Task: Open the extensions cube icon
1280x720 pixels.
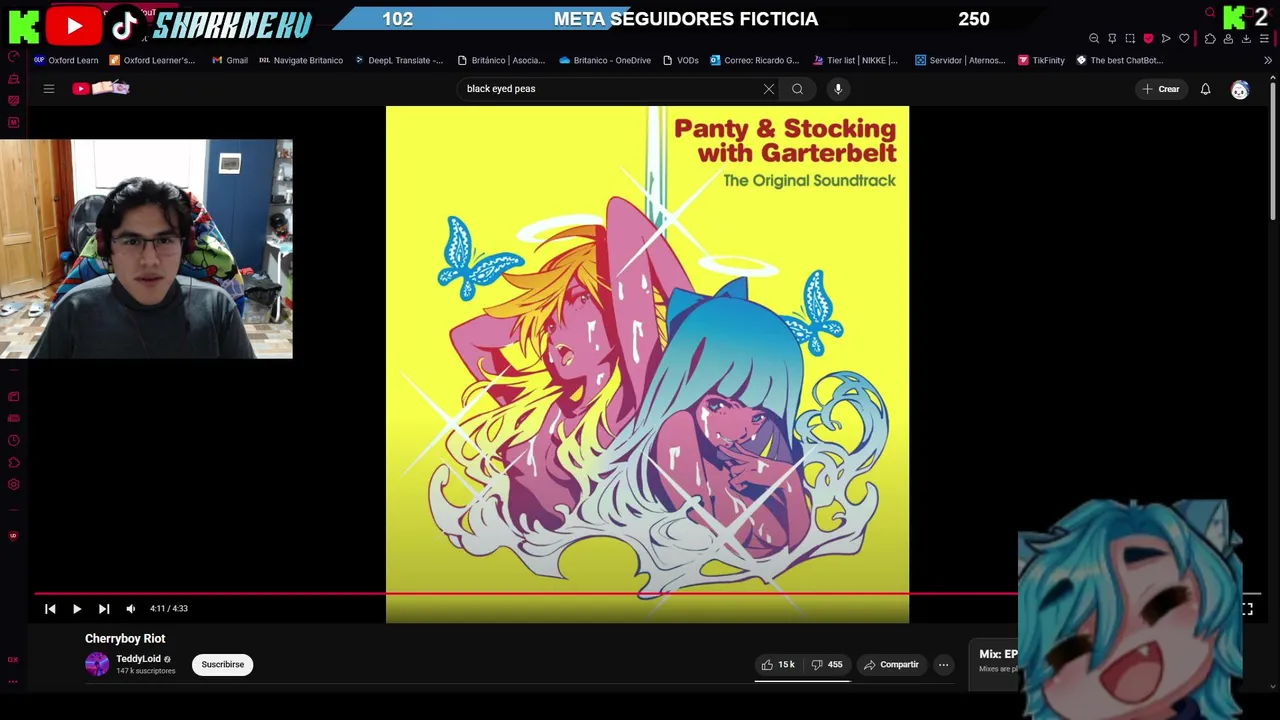Action: coord(1210,39)
